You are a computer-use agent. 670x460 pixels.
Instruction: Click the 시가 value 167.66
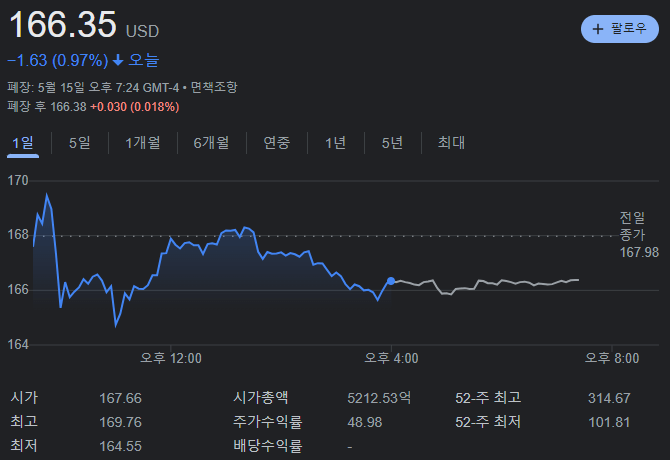(x=120, y=398)
